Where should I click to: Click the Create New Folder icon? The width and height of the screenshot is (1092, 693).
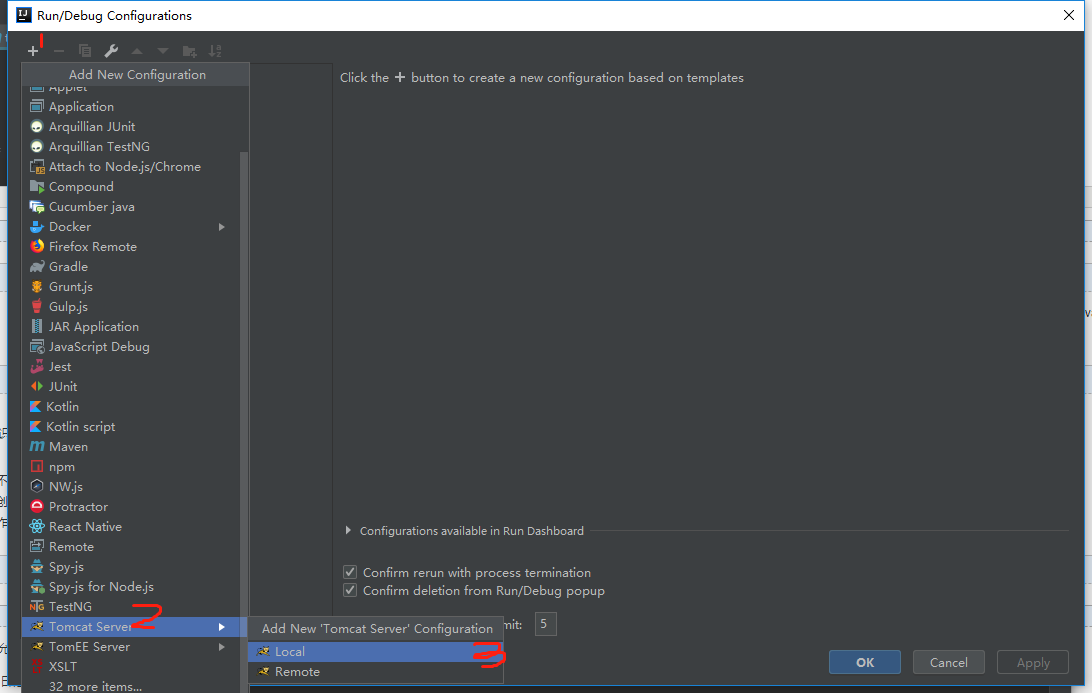point(189,51)
